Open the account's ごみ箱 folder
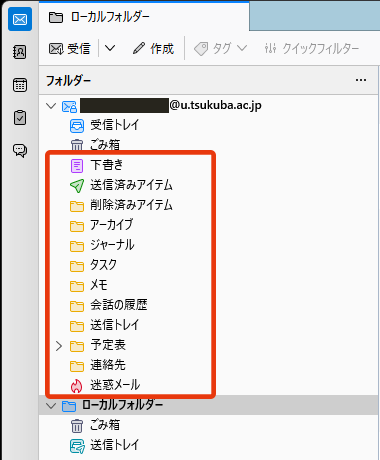This screenshot has width=380, height=460. 209,145
